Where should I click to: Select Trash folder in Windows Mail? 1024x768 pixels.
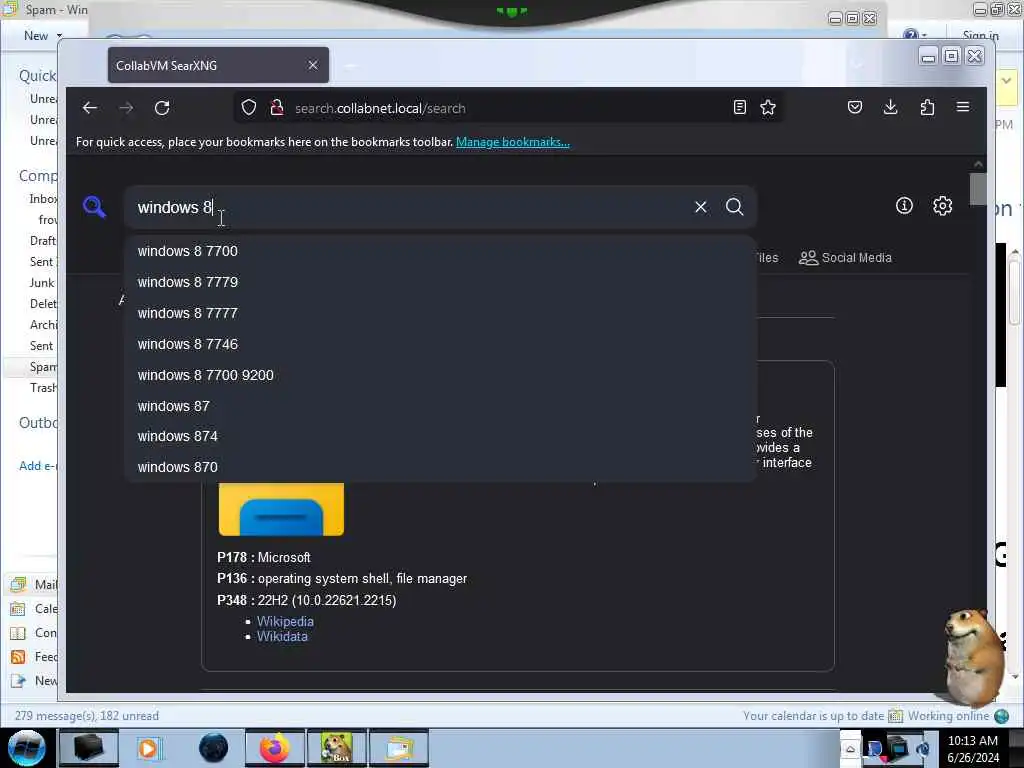pos(43,388)
